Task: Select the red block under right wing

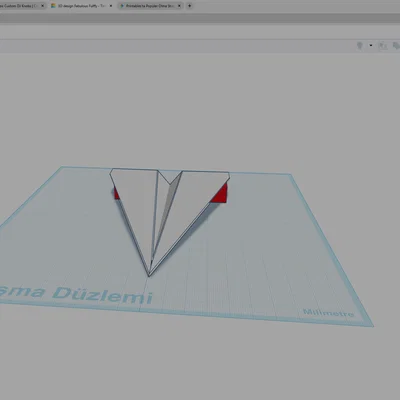Action: point(222,196)
